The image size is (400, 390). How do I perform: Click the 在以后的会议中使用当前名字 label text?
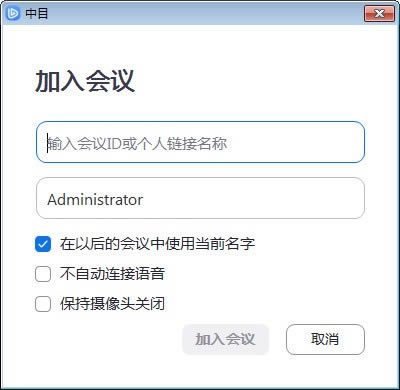click(157, 244)
